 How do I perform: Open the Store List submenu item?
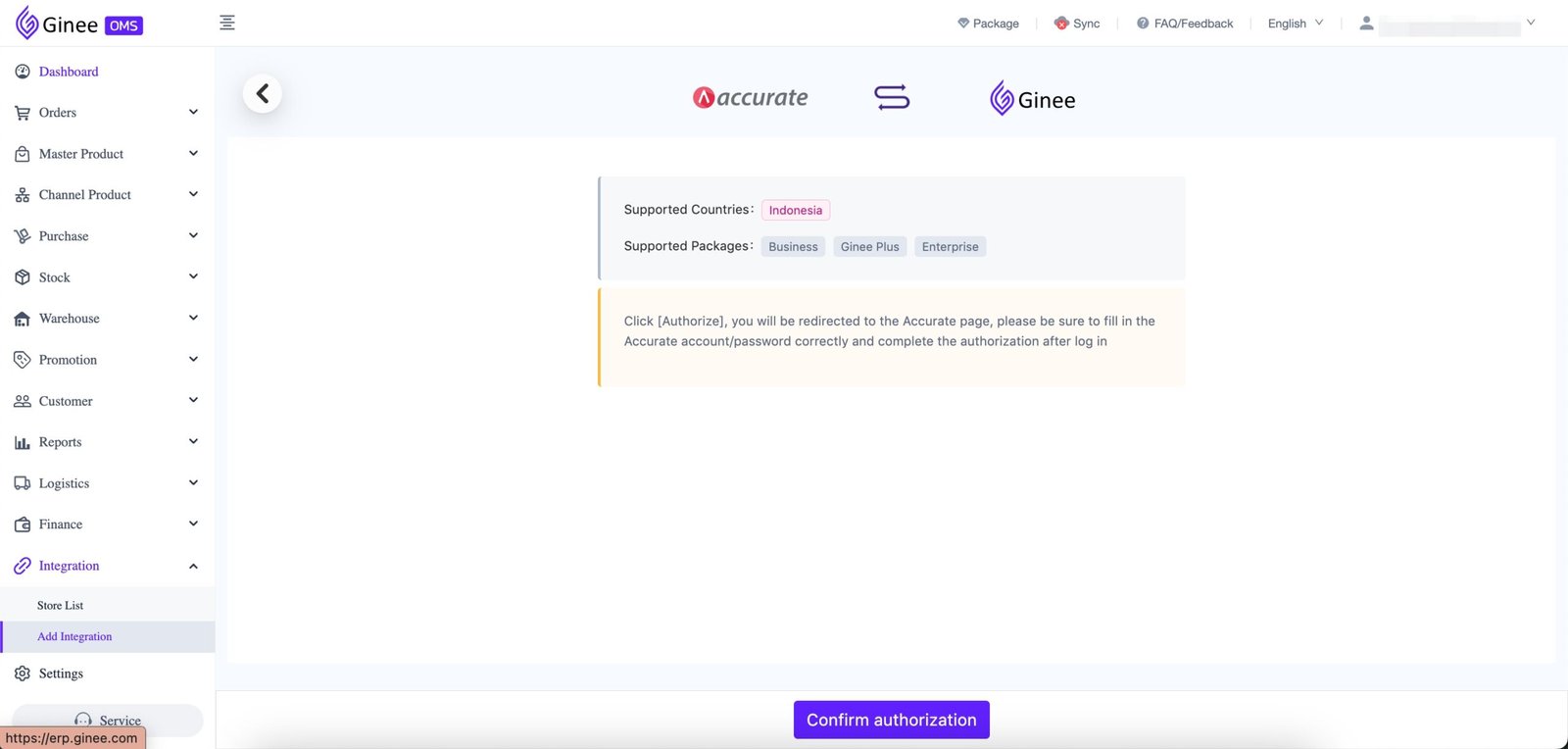(x=61, y=606)
